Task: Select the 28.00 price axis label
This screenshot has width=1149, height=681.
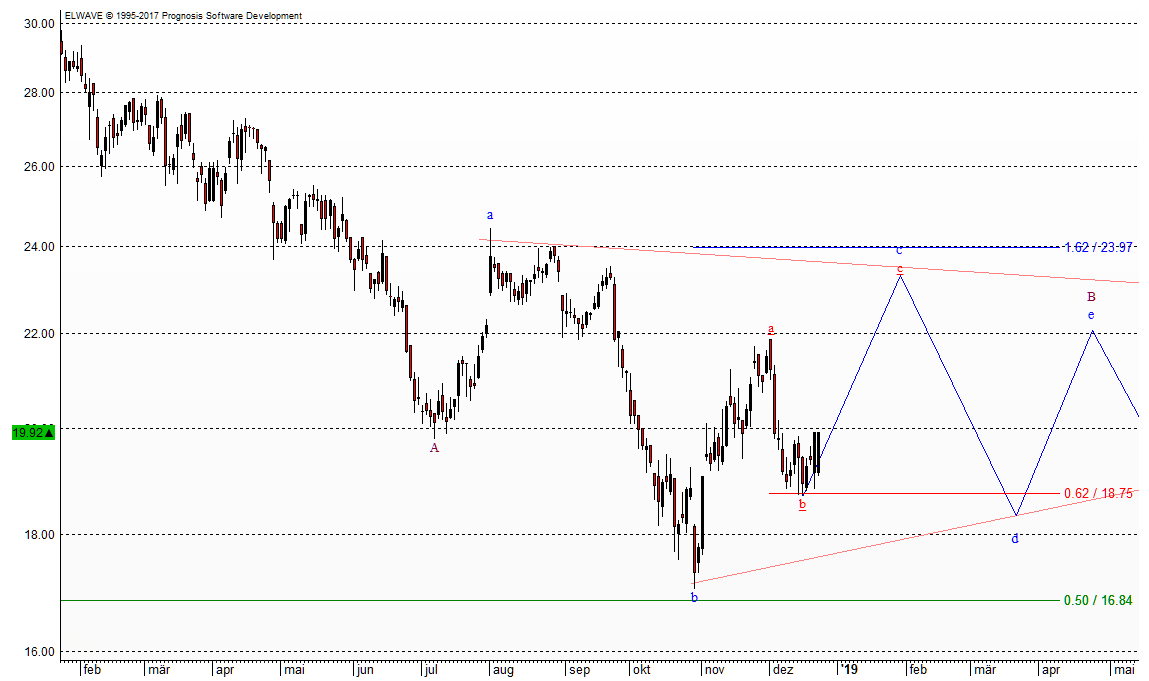Action: coord(40,92)
